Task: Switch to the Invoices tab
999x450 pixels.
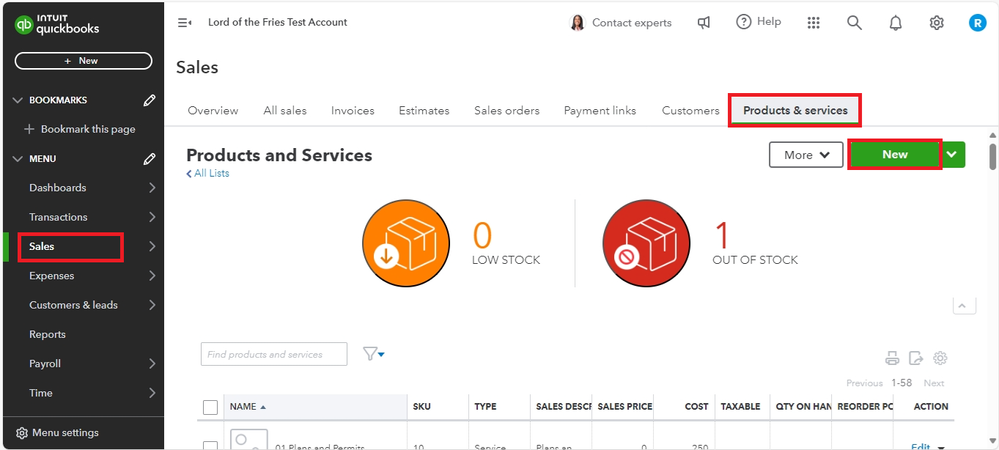Action: click(352, 110)
